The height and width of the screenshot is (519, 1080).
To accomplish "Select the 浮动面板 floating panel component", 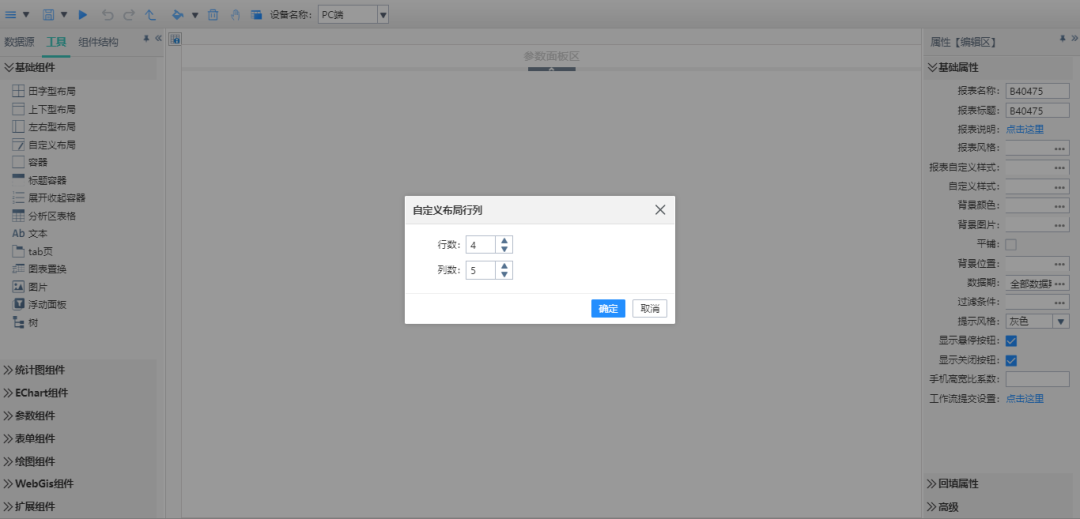I will pos(44,304).
